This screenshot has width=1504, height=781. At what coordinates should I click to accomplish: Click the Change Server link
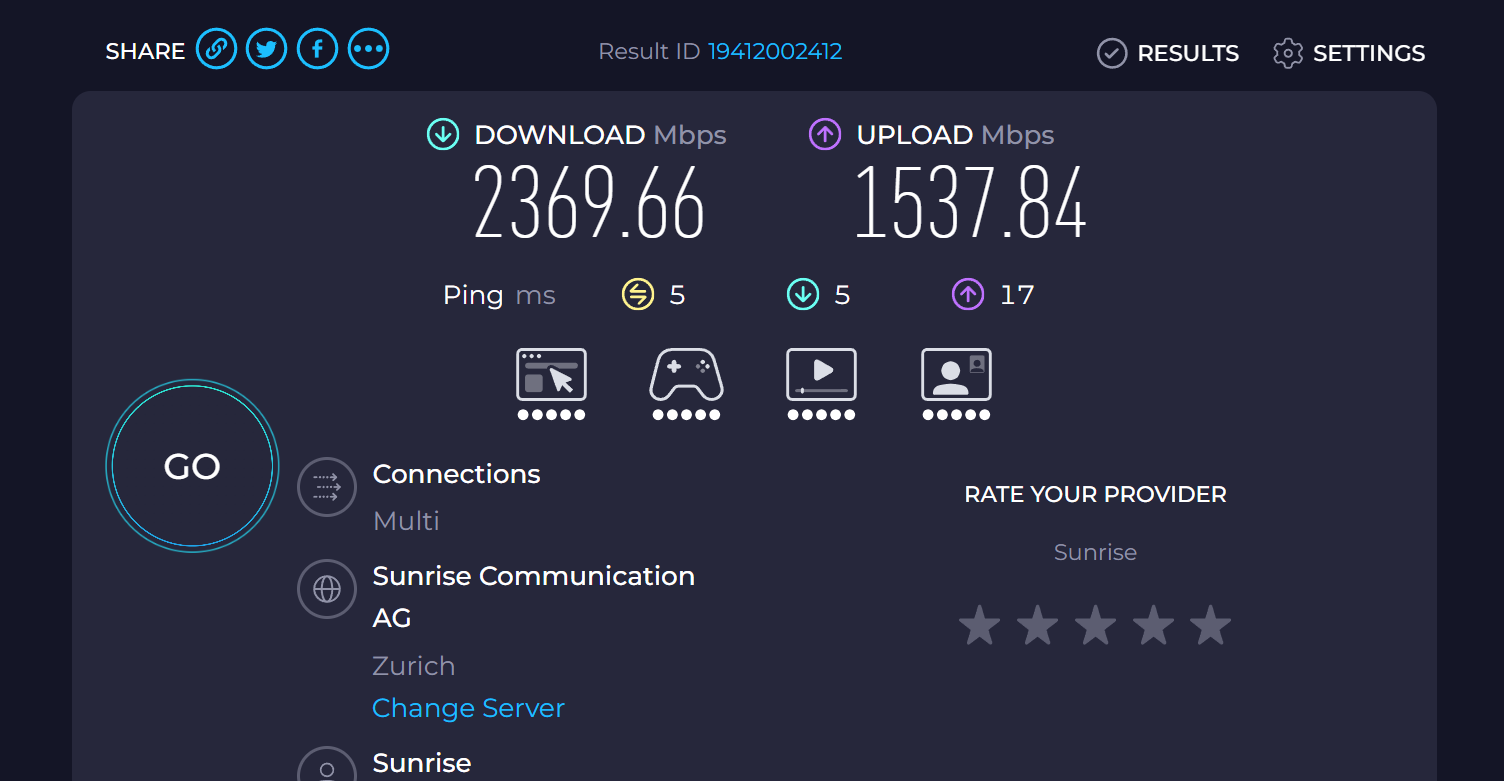click(468, 708)
